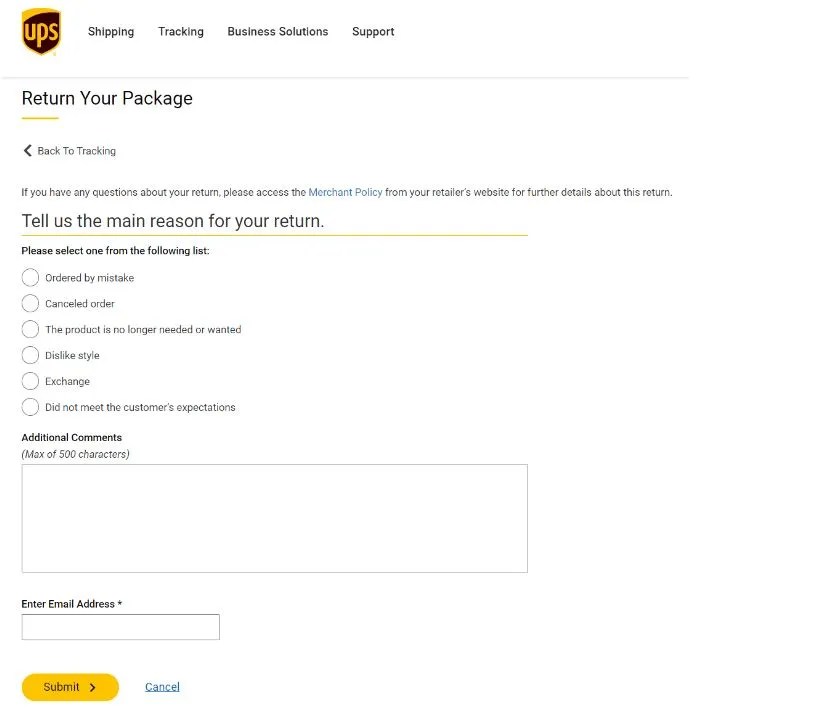The height and width of the screenshot is (714, 833).
Task: Choose 'Canceled order' as the return reason
Action: (30, 304)
